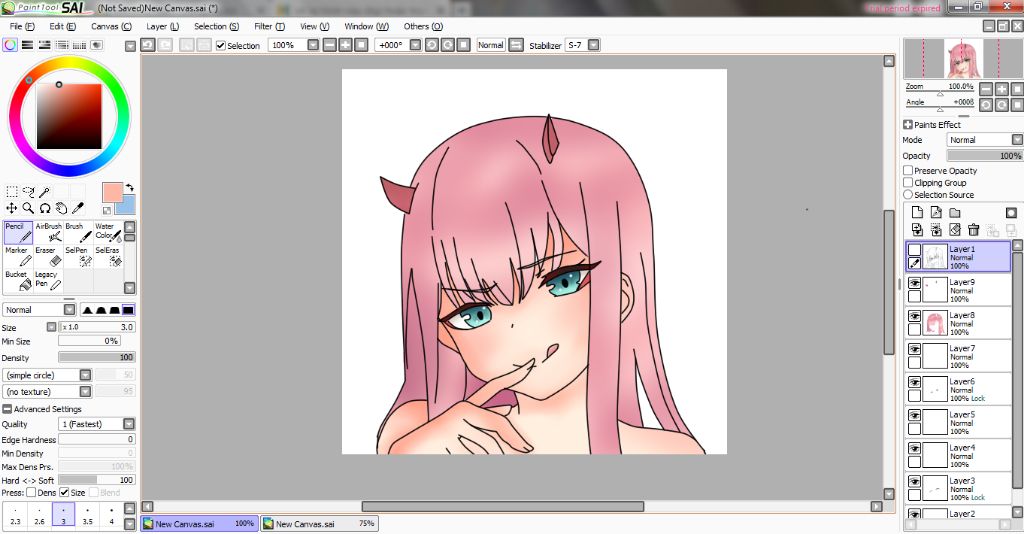Click the Normal view button in toolbar

[490, 45]
